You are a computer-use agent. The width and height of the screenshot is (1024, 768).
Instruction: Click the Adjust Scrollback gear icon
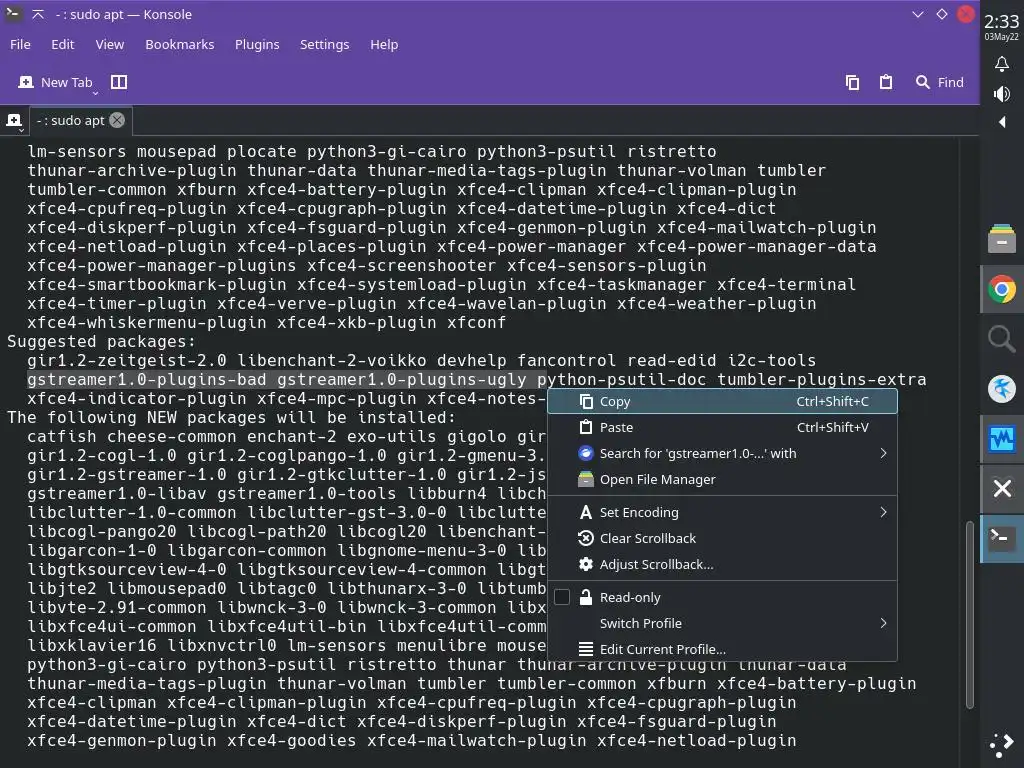click(586, 564)
